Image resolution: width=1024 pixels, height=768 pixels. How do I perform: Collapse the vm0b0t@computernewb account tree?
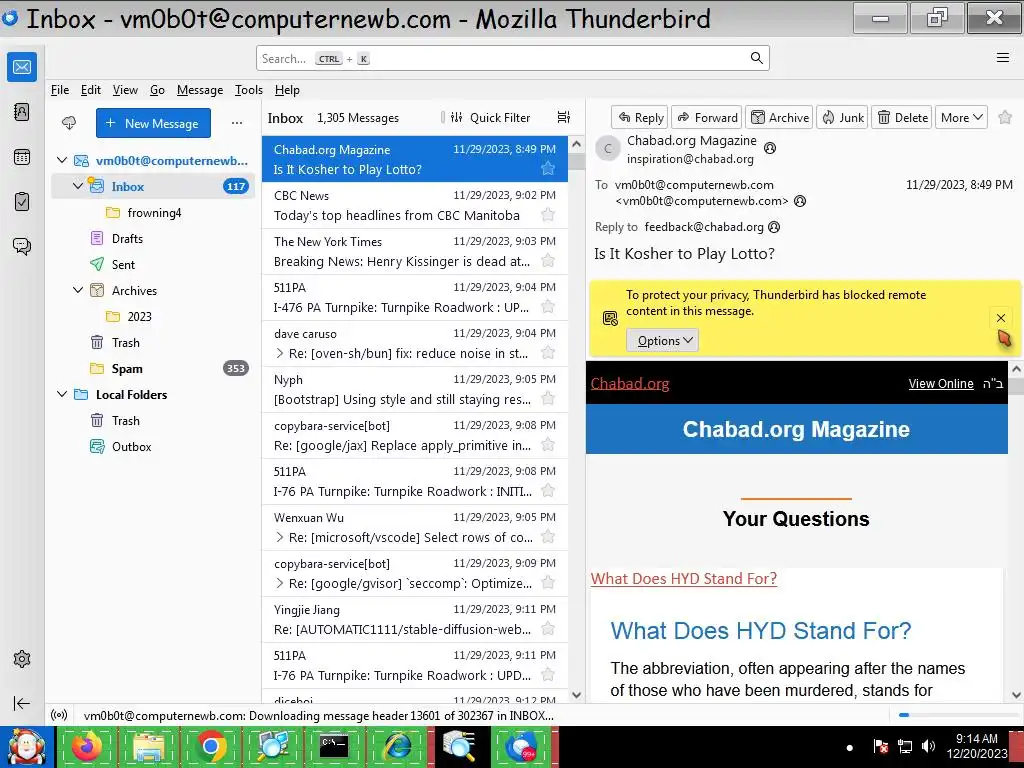pos(62,161)
